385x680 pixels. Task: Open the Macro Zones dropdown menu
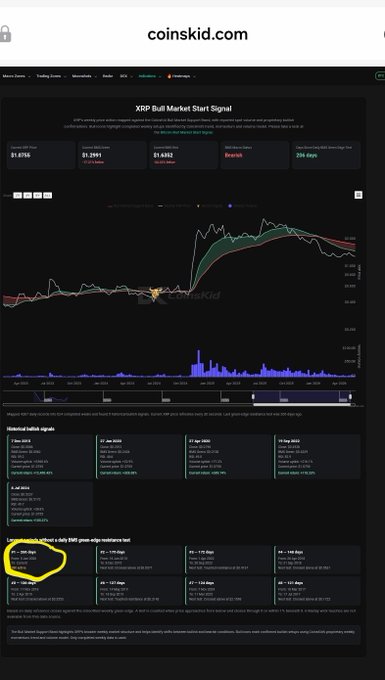tap(16, 76)
